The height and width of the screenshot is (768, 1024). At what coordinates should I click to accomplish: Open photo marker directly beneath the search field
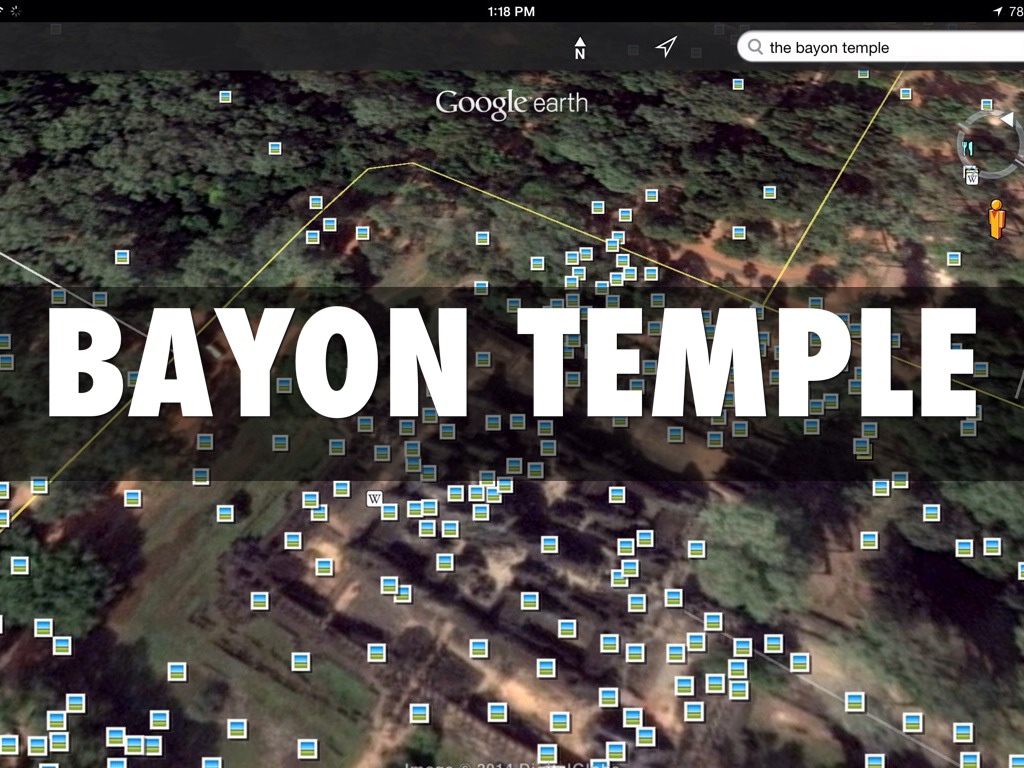click(864, 72)
